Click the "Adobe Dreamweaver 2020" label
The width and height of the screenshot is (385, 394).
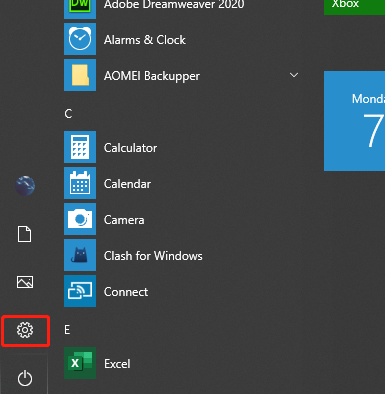174,5
